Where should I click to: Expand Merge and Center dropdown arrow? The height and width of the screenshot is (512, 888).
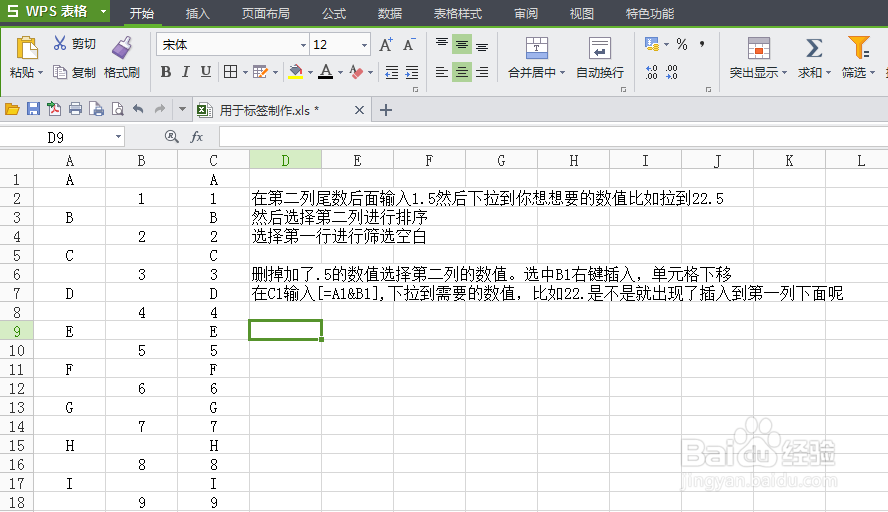[x=562, y=73]
